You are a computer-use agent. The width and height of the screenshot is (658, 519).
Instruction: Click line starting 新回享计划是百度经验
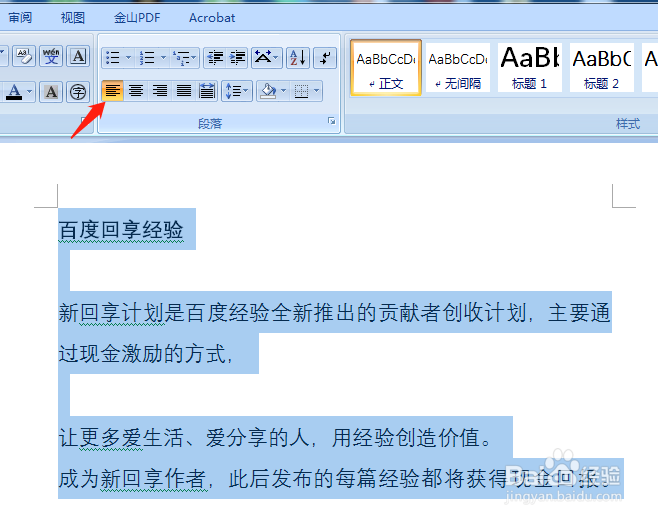[x=334, y=313]
